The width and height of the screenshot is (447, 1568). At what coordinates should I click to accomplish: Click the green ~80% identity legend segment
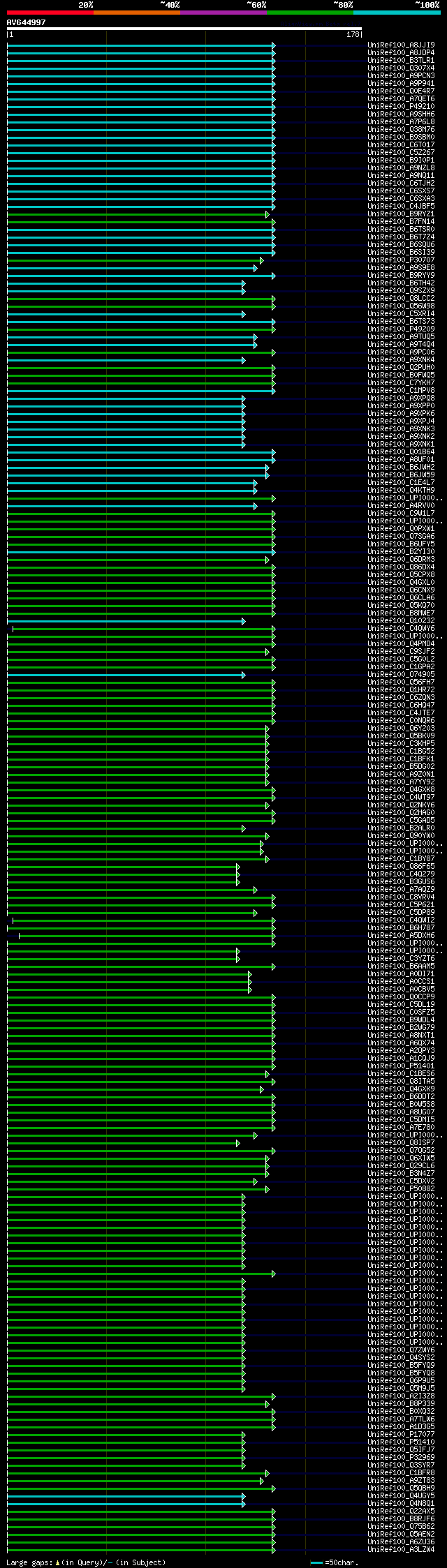(310, 13)
